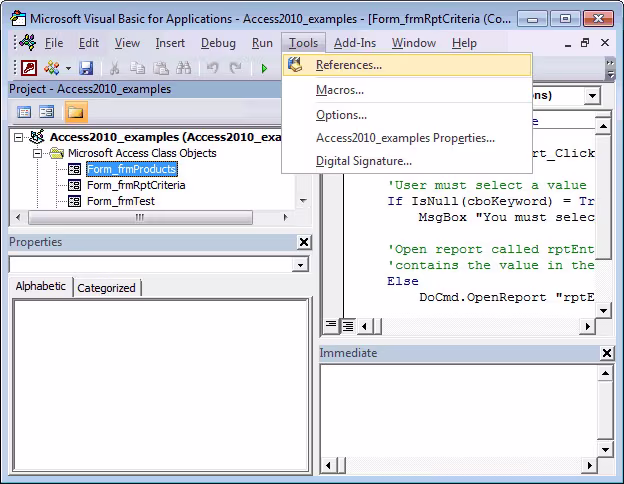Click the Access2010_examples project icon in tree
The height and width of the screenshot is (484, 624).
(37, 137)
